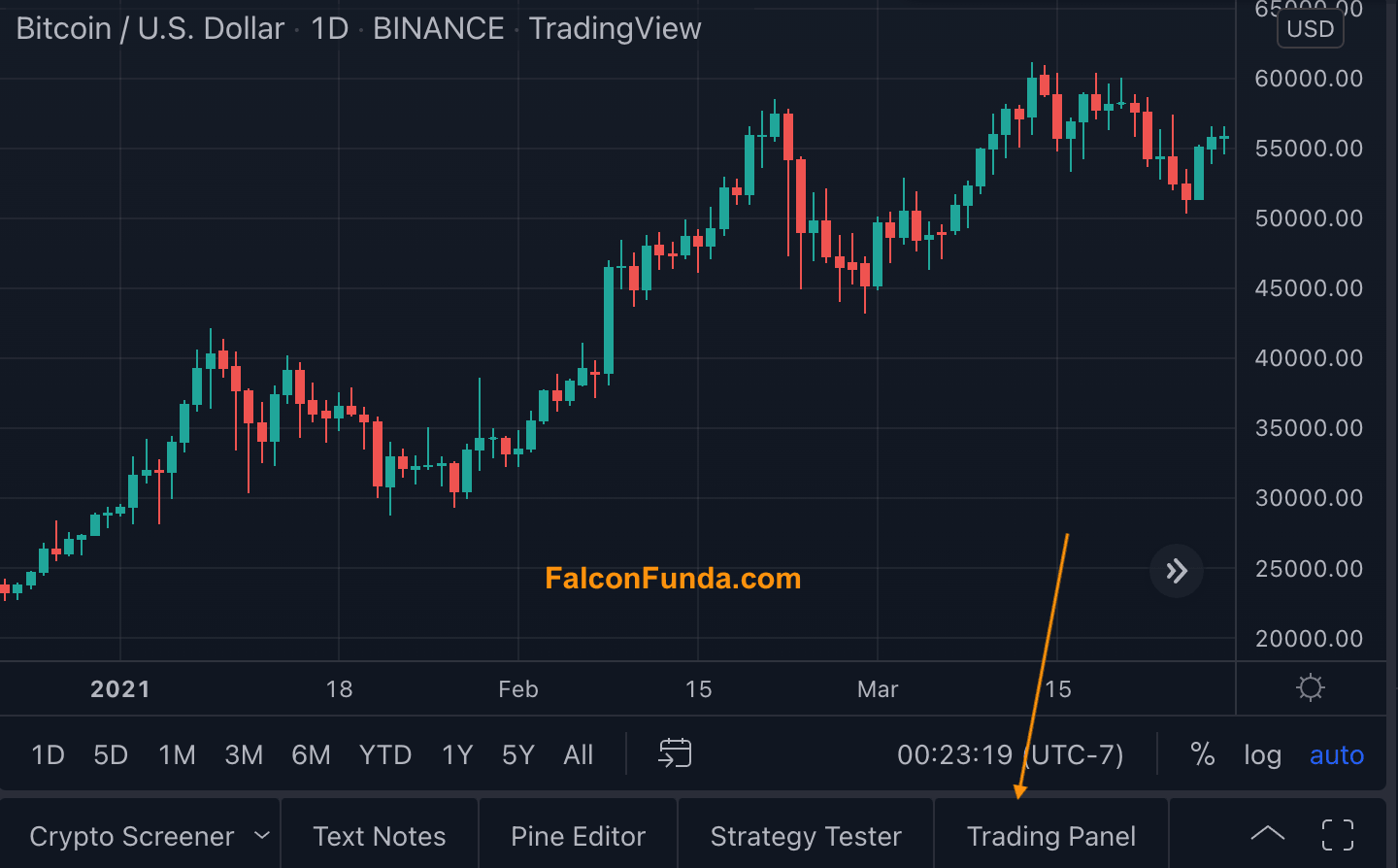Set the 5Y date range
Viewport: 1398px width, 868px height.
(518, 754)
